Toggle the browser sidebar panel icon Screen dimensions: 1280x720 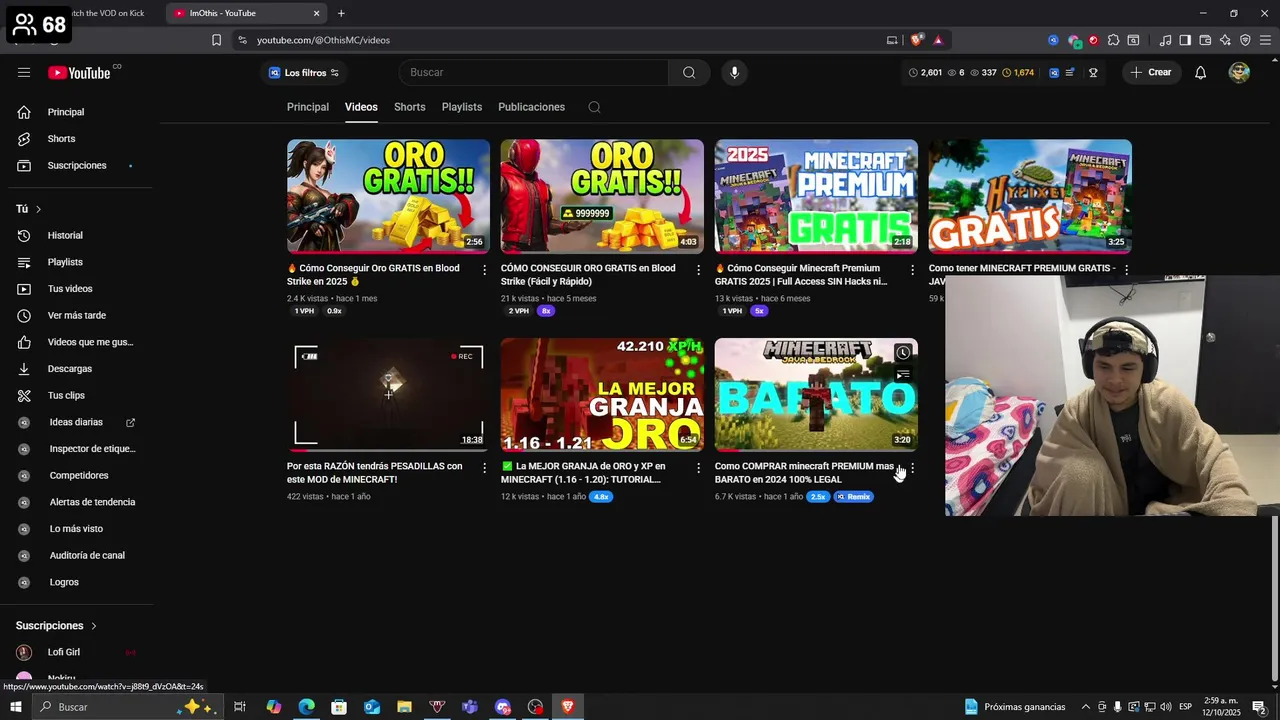pos(1185,40)
